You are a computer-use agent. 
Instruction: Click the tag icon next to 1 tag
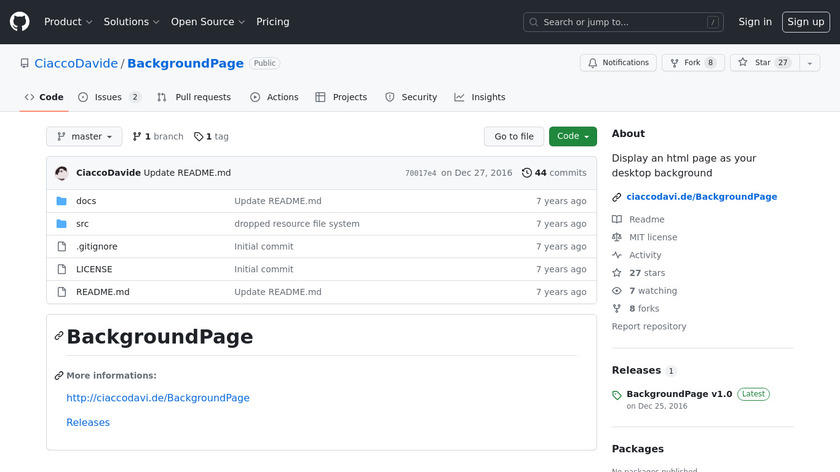[x=198, y=137]
